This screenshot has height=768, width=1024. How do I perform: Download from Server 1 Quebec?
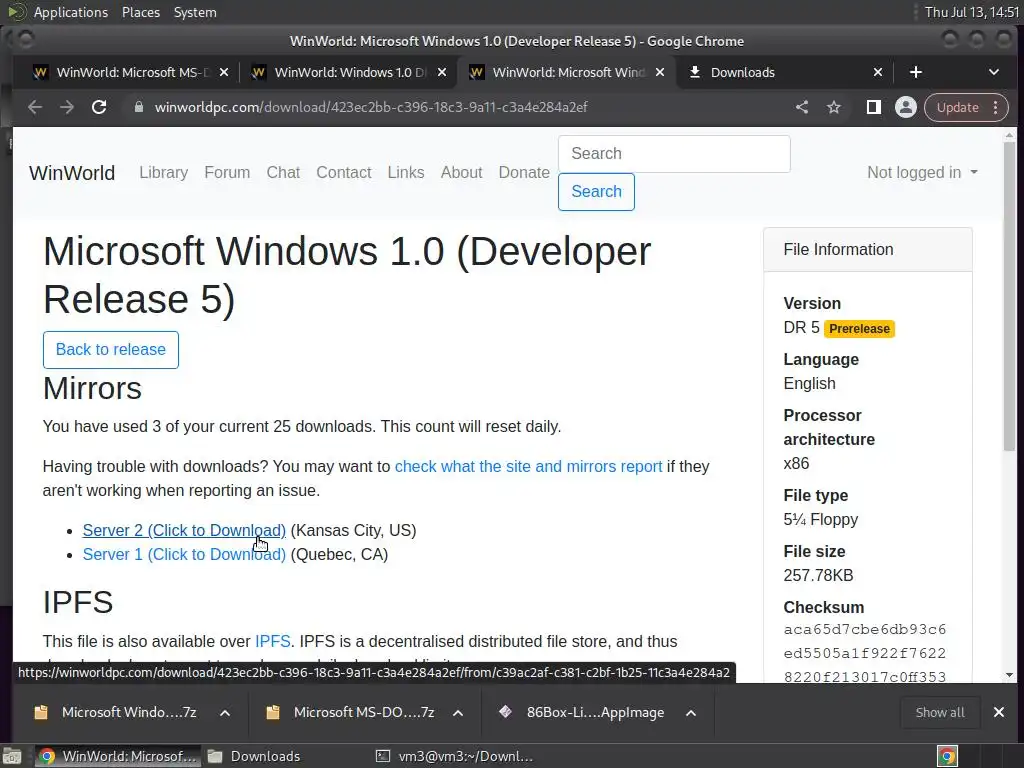(x=184, y=554)
